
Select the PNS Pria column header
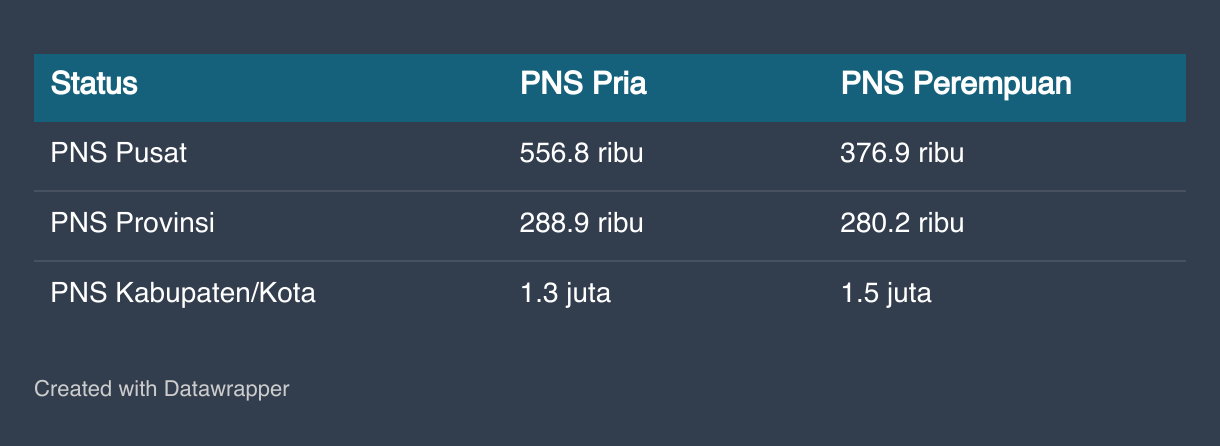(583, 84)
